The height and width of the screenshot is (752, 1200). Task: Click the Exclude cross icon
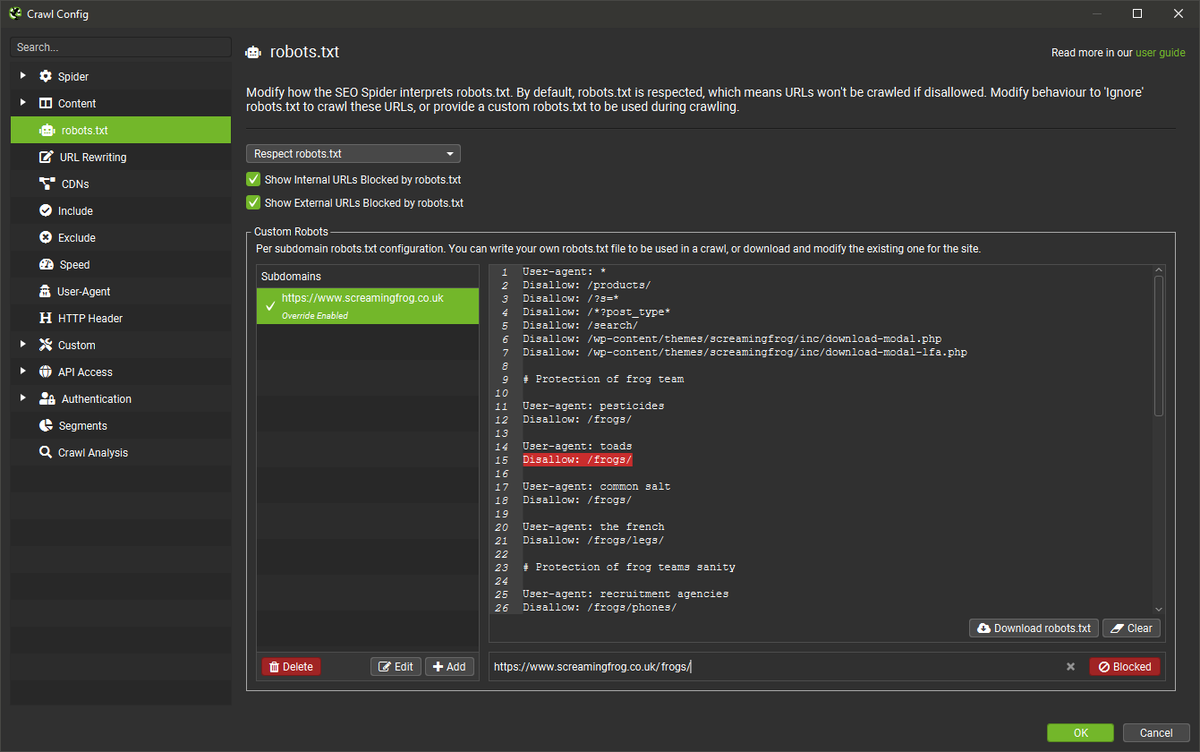[45, 238]
